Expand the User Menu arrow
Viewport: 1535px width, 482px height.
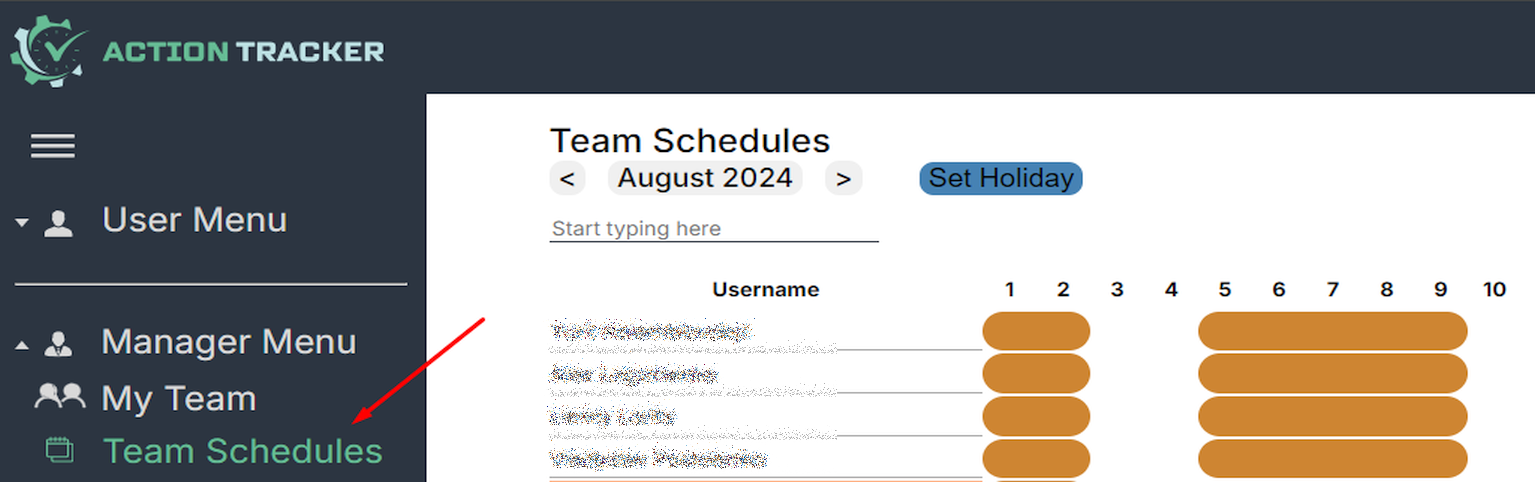[22, 223]
